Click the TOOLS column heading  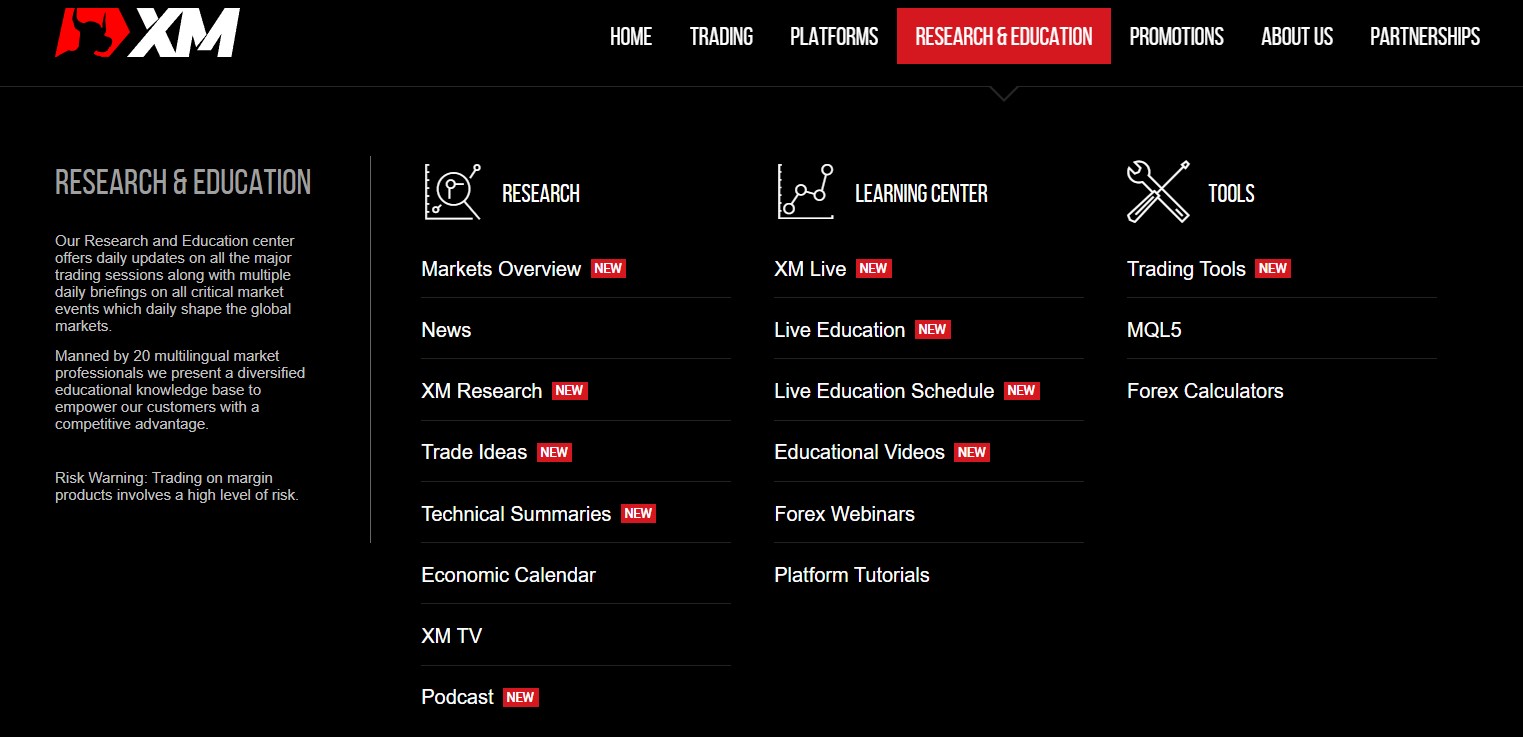point(1231,193)
